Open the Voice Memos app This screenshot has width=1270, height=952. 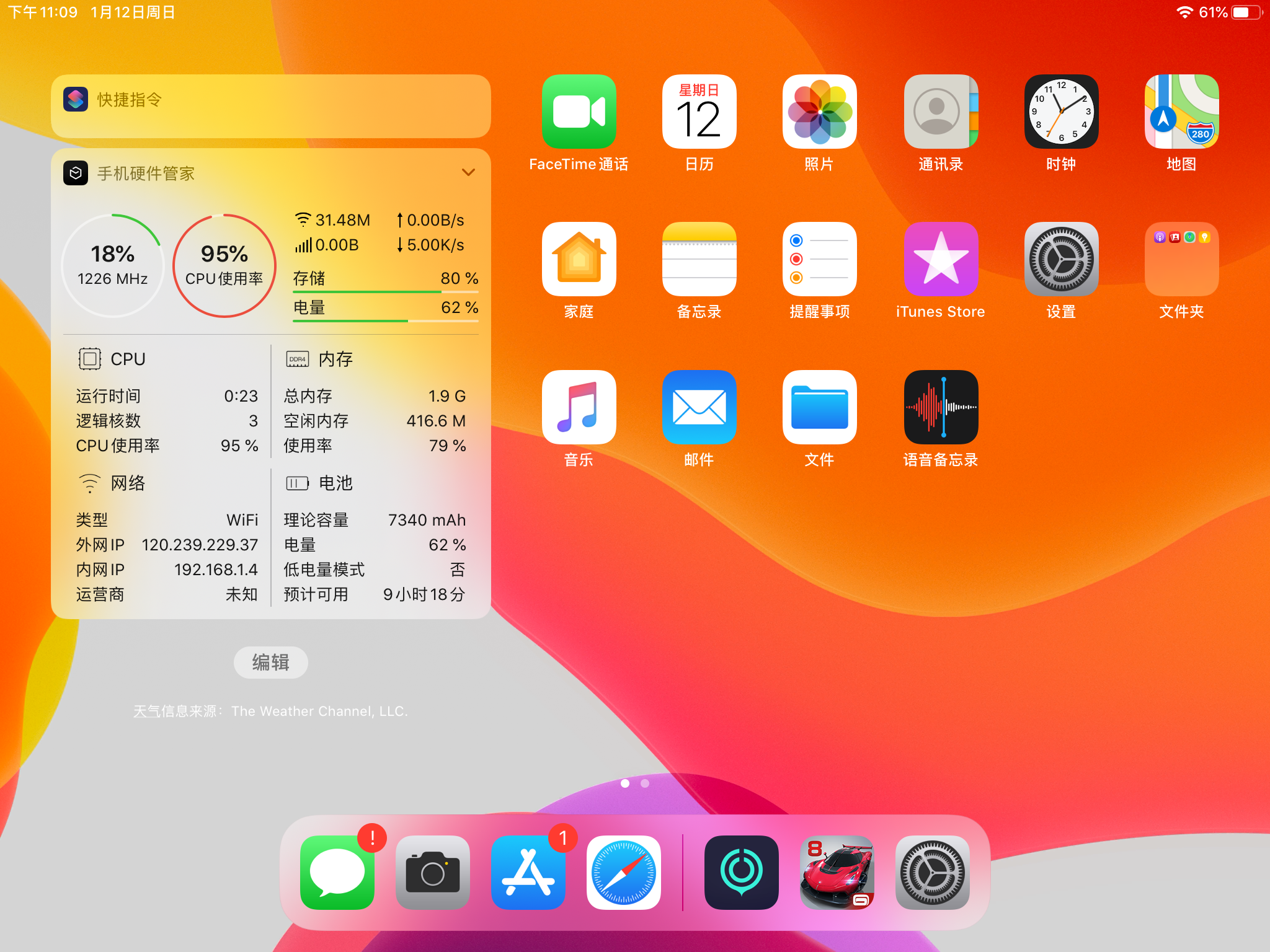[x=940, y=407]
